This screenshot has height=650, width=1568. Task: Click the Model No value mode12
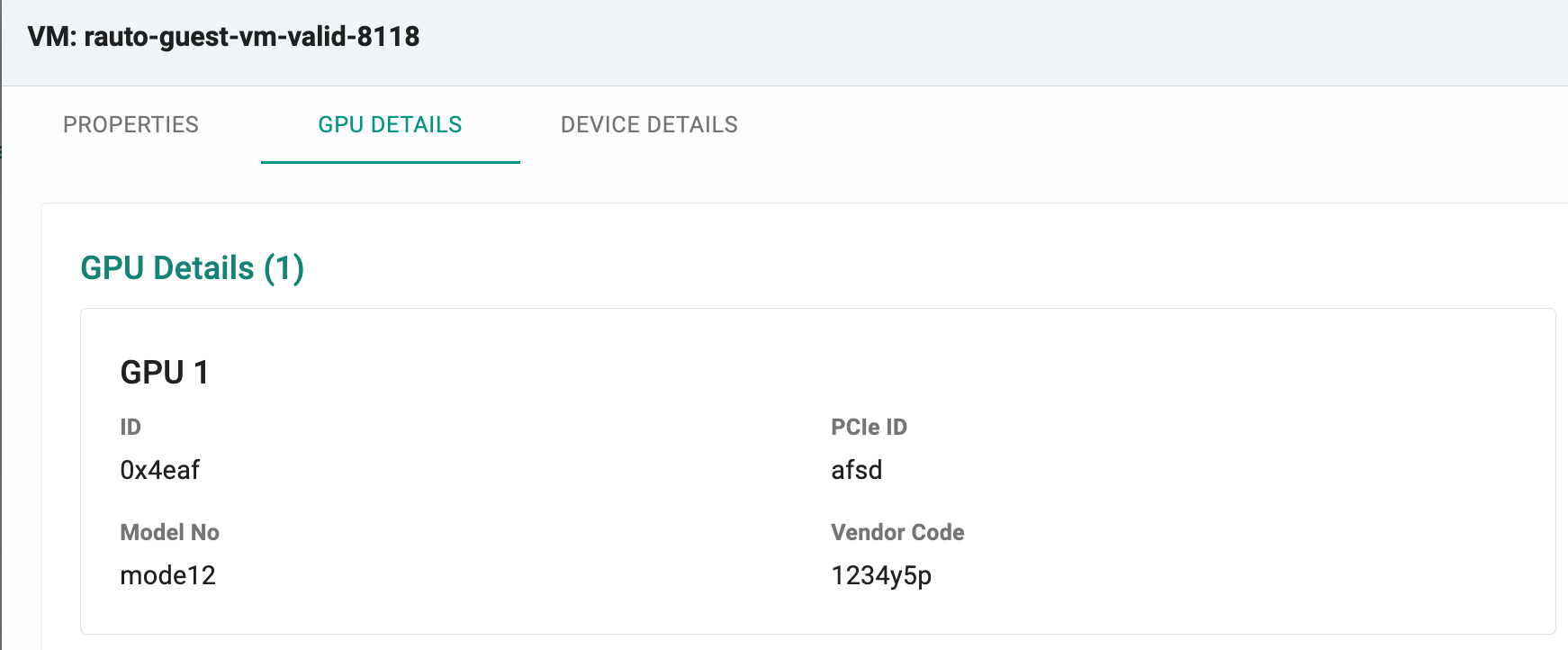(168, 574)
